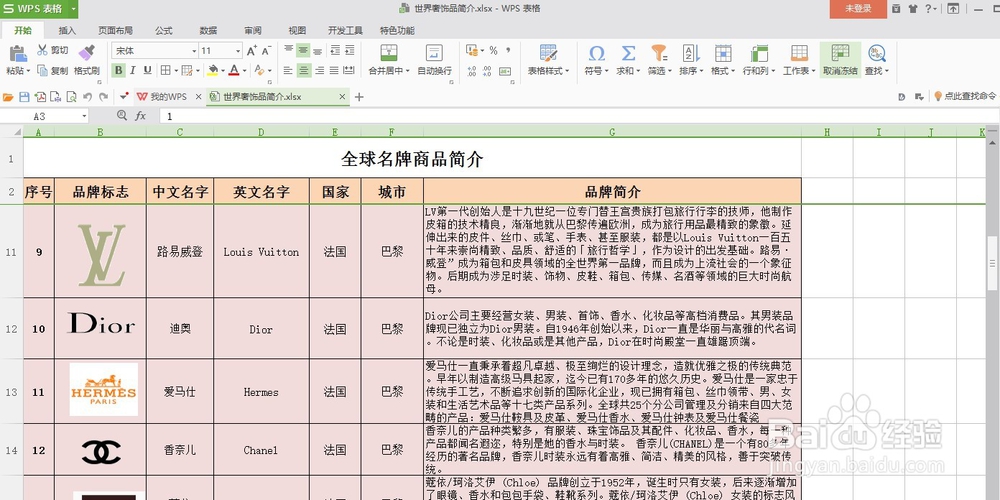
Task: Click the export to PDF icon
Action: [x=40, y=97]
